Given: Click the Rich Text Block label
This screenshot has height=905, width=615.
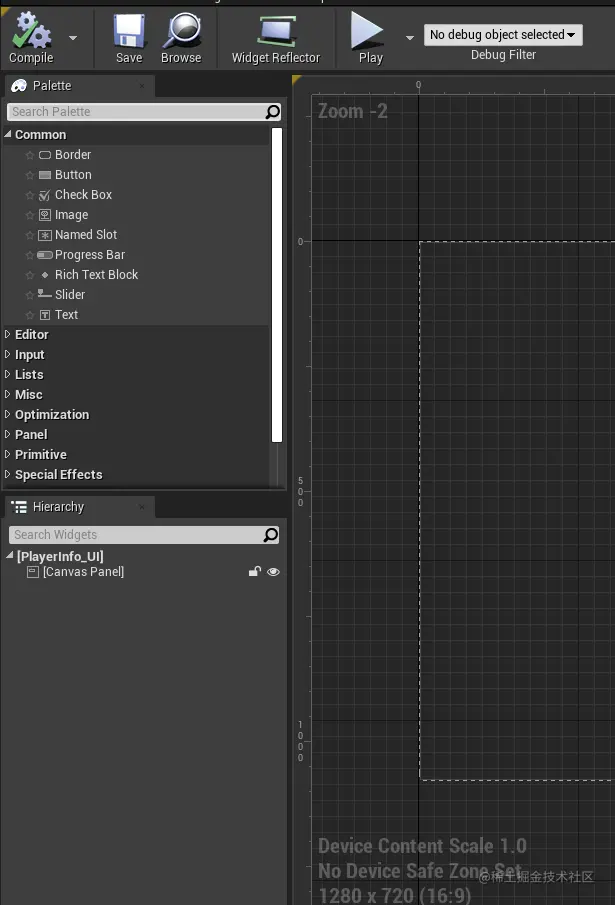Looking at the screenshot, I should point(96,275).
